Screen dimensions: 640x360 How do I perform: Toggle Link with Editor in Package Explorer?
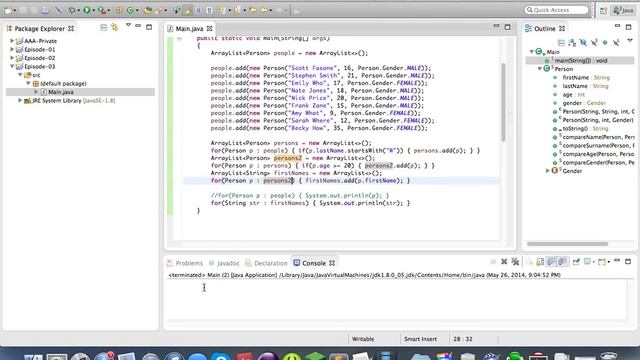pos(115,27)
